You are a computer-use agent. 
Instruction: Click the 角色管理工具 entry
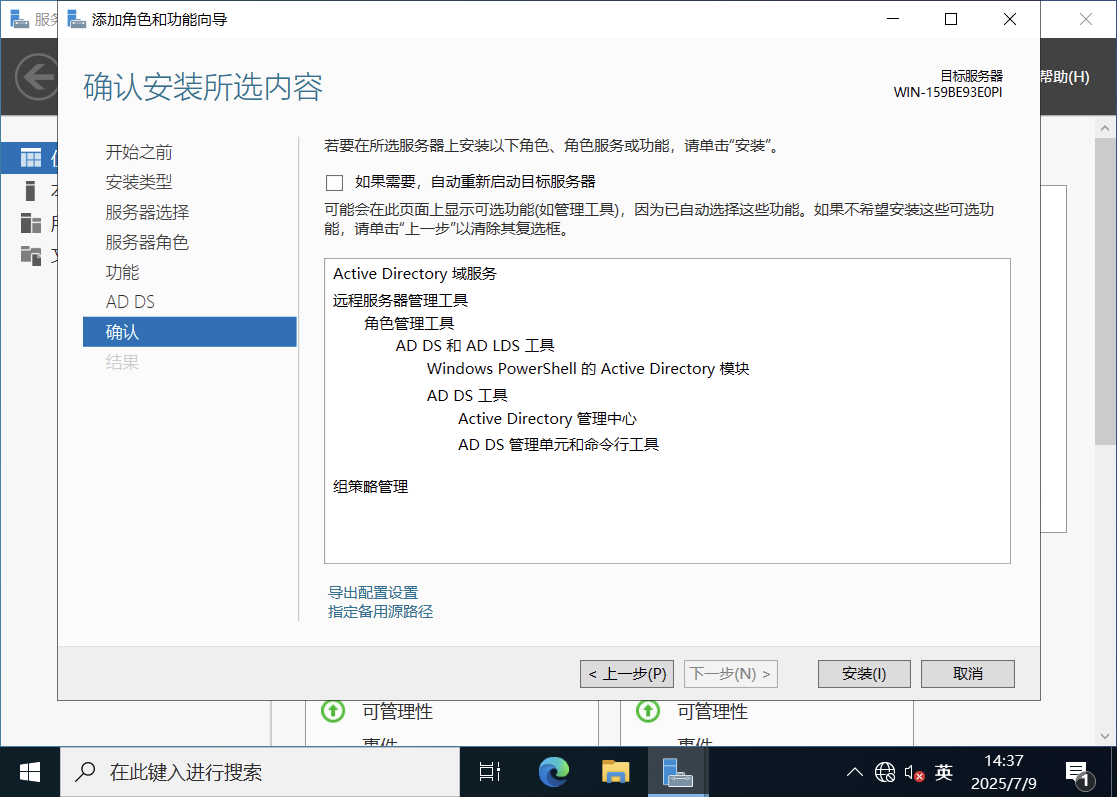pyautogui.click(x=409, y=323)
